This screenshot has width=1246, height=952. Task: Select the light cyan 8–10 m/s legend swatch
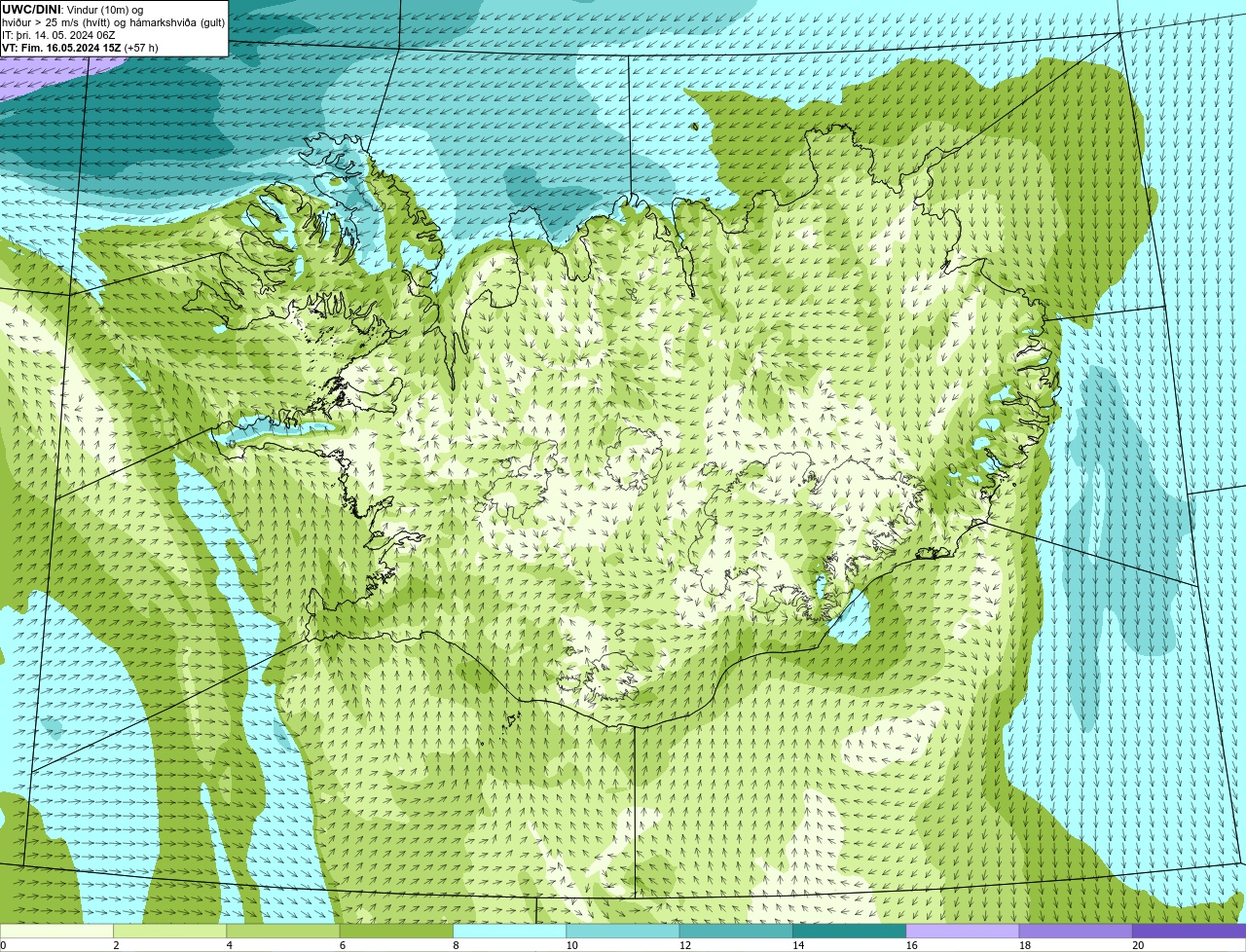(x=509, y=931)
